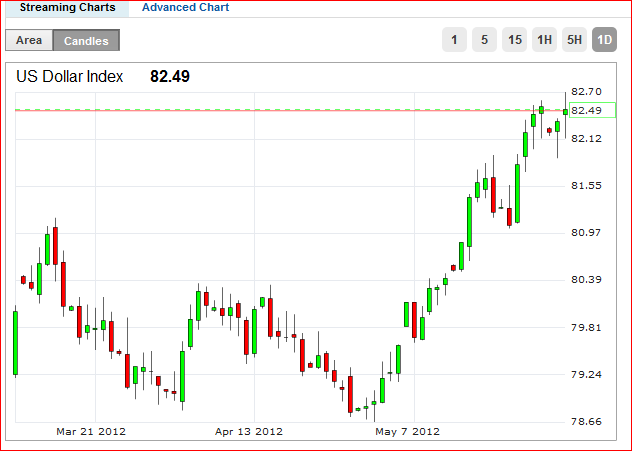Click the first tall green candle at the chart's left edge
The width and height of the screenshot is (632, 451).
point(15,343)
